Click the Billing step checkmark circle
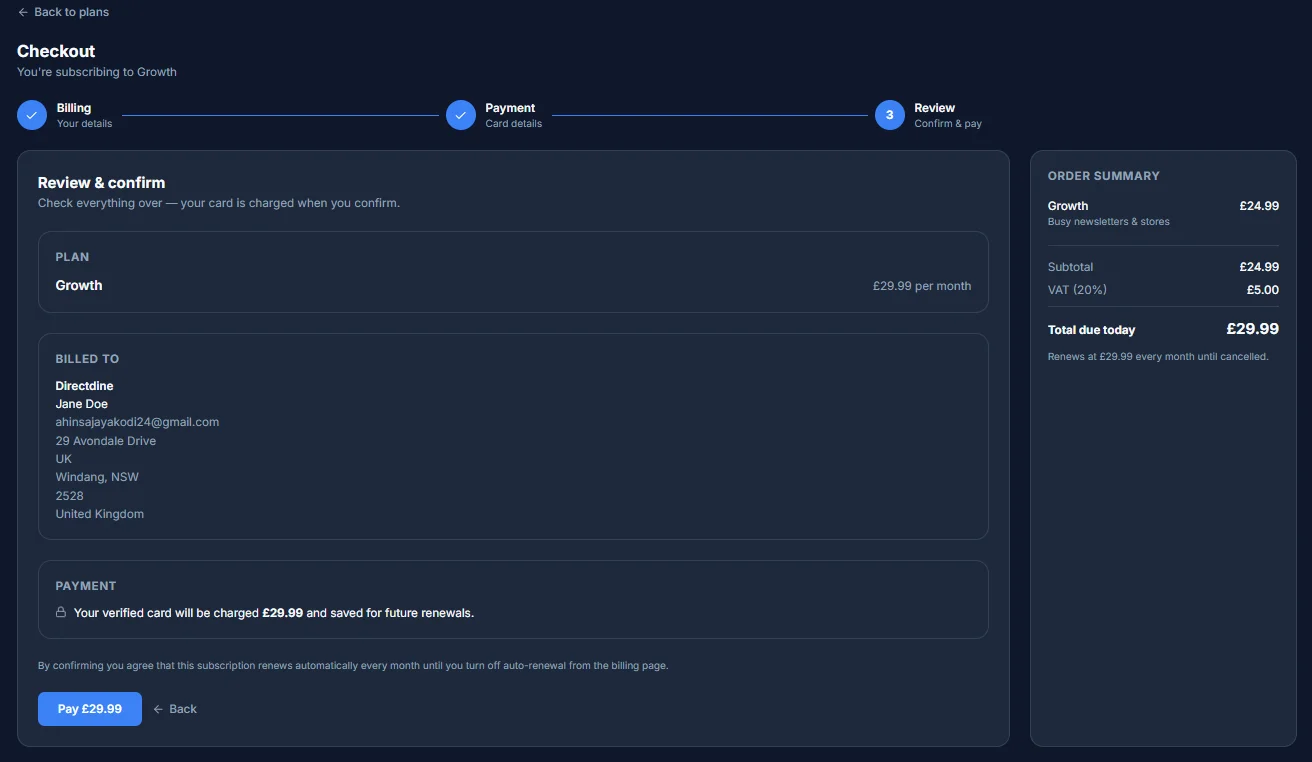1312x762 pixels. [x=32, y=115]
